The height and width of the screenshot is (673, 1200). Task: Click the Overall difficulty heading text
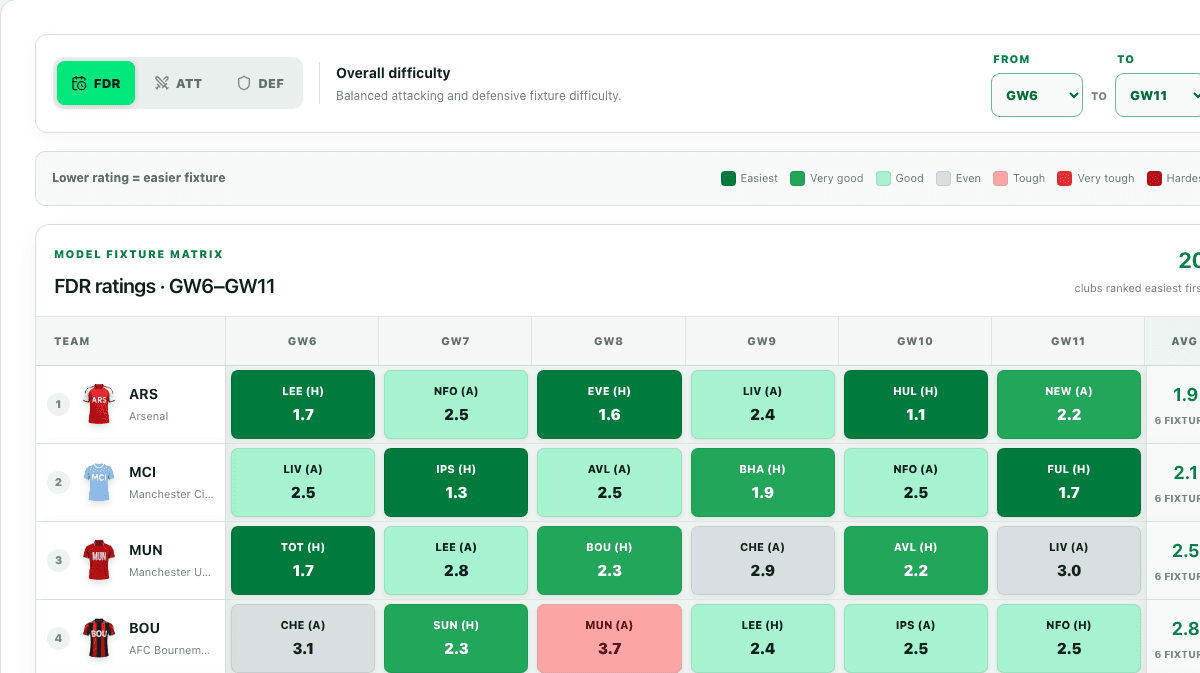393,73
